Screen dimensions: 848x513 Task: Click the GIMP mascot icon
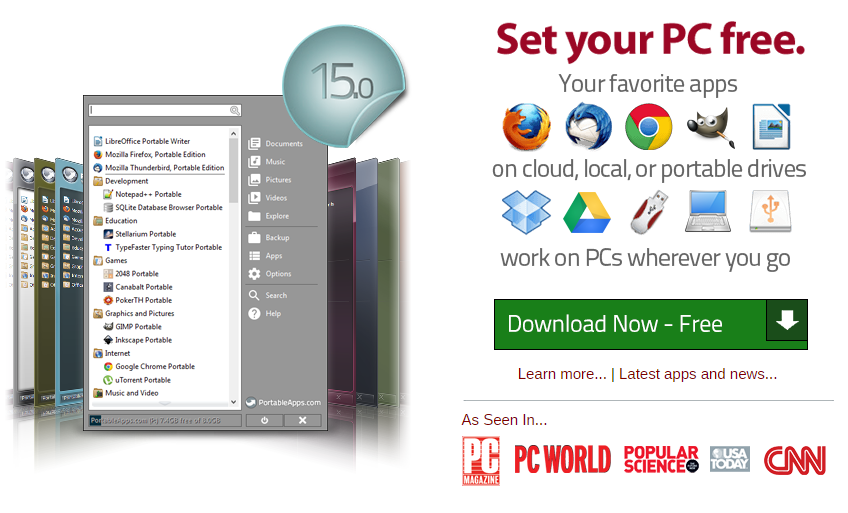712,128
